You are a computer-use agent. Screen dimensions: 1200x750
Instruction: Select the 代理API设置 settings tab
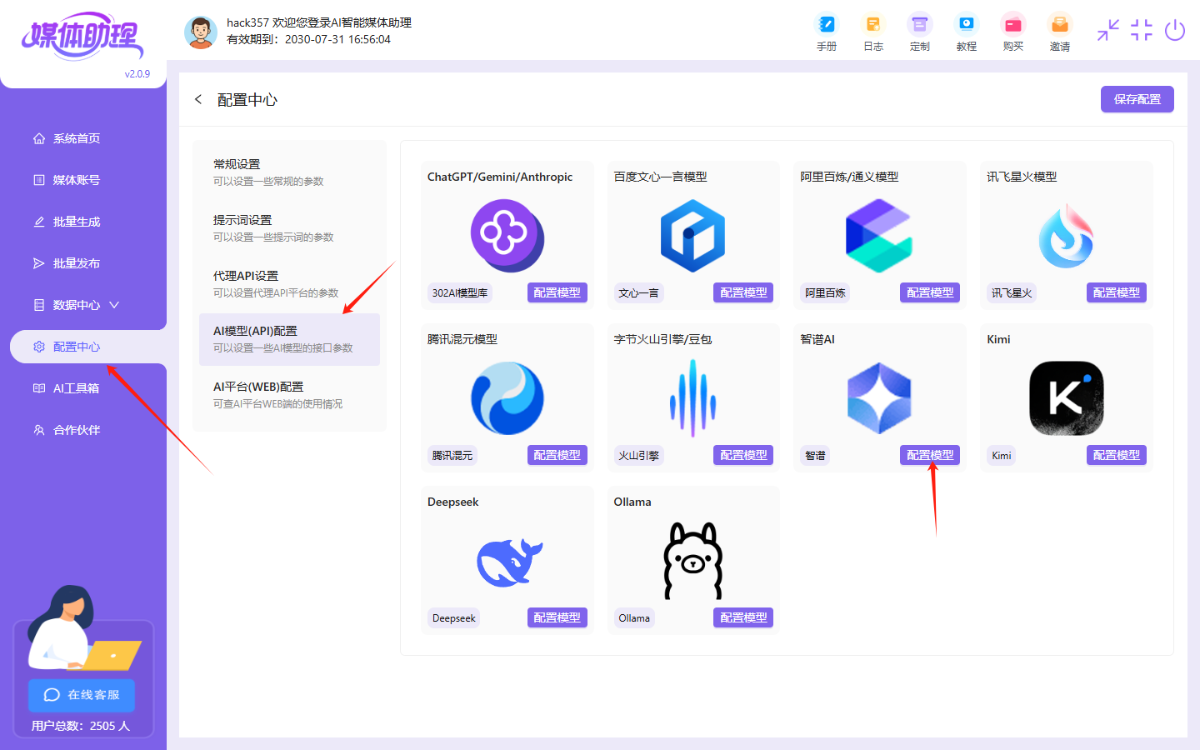[x=289, y=284]
